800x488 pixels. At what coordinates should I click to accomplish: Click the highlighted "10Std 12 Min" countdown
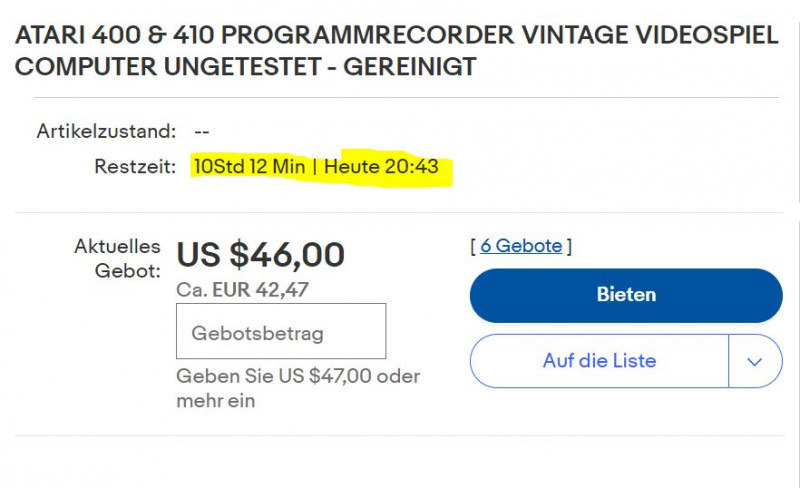pyautogui.click(x=250, y=166)
